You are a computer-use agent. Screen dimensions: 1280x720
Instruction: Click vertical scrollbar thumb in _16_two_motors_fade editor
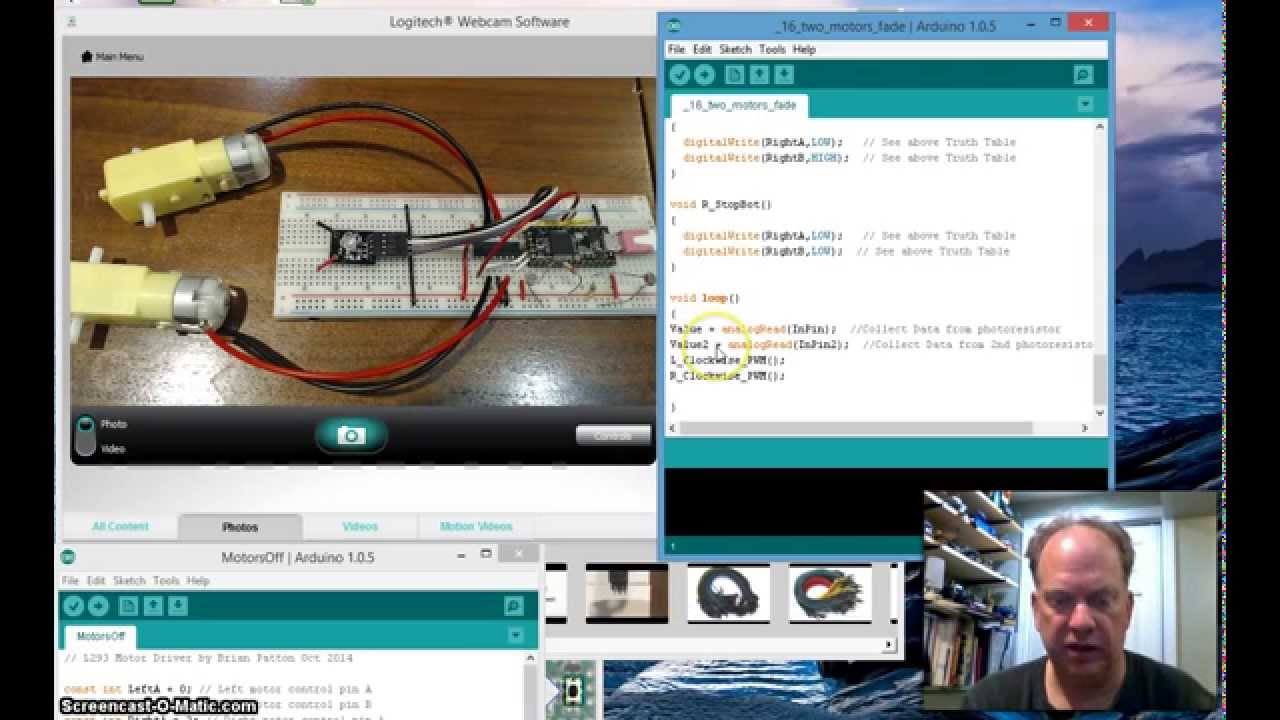pyautogui.click(x=1100, y=377)
